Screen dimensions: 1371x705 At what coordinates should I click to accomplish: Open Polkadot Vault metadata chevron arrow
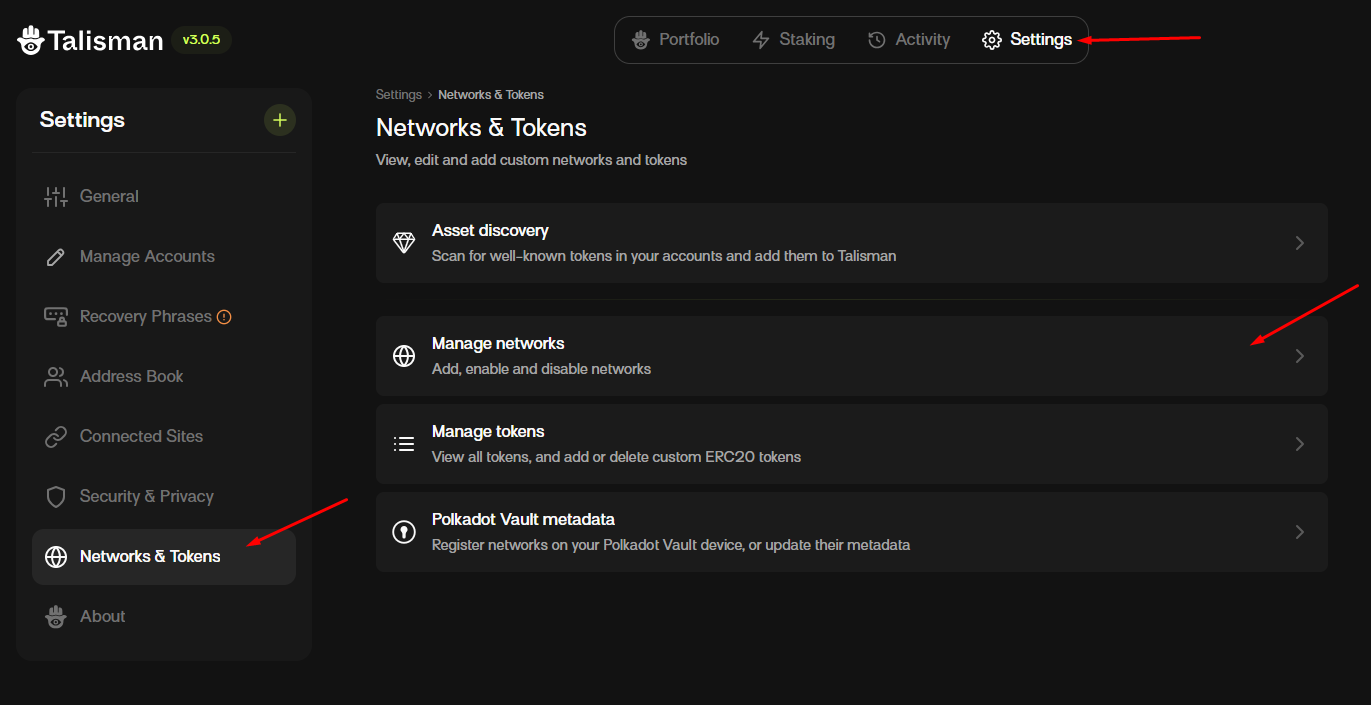tap(1299, 532)
